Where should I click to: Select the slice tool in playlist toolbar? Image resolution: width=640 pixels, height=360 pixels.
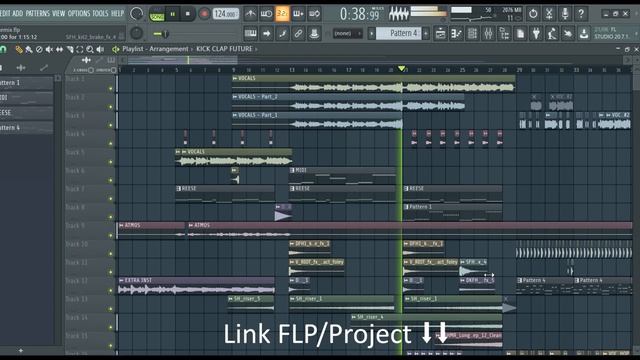69,49
